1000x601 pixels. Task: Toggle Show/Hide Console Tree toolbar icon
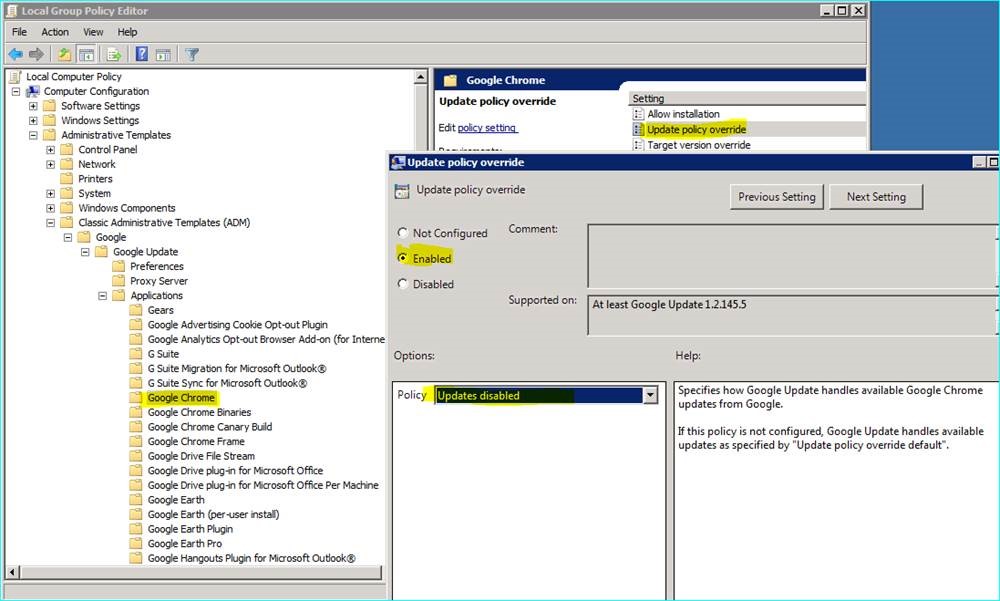[x=86, y=55]
